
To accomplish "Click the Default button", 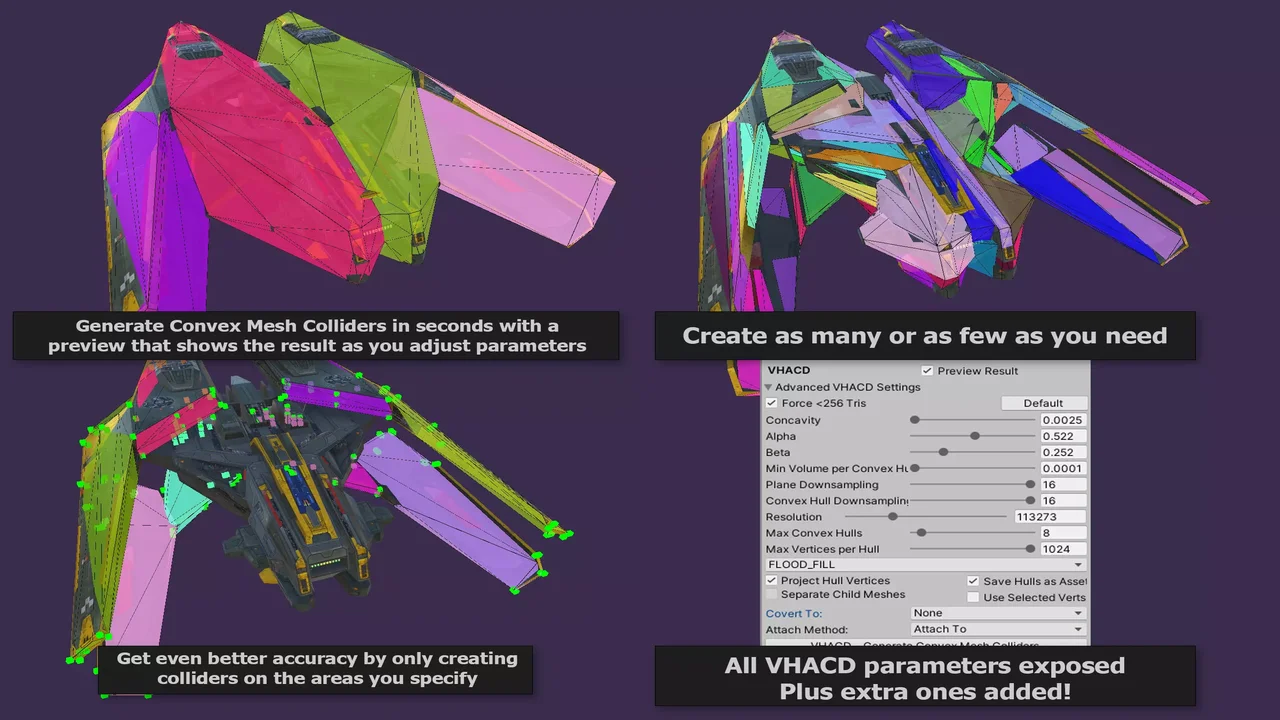I will pos(1043,403).
